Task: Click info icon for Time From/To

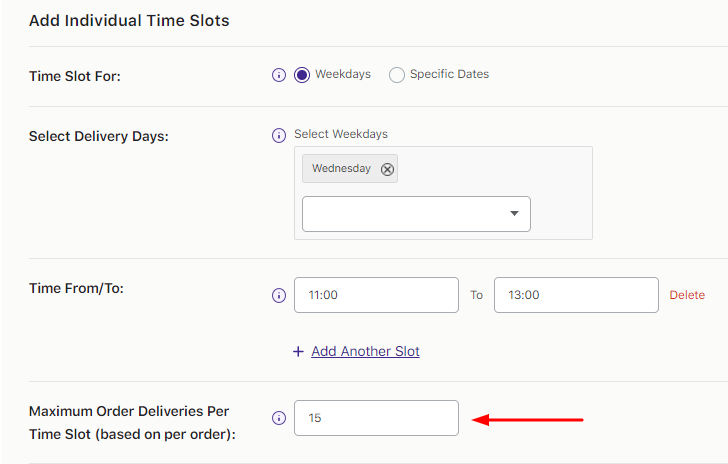Action: click(x=279, y=296)
